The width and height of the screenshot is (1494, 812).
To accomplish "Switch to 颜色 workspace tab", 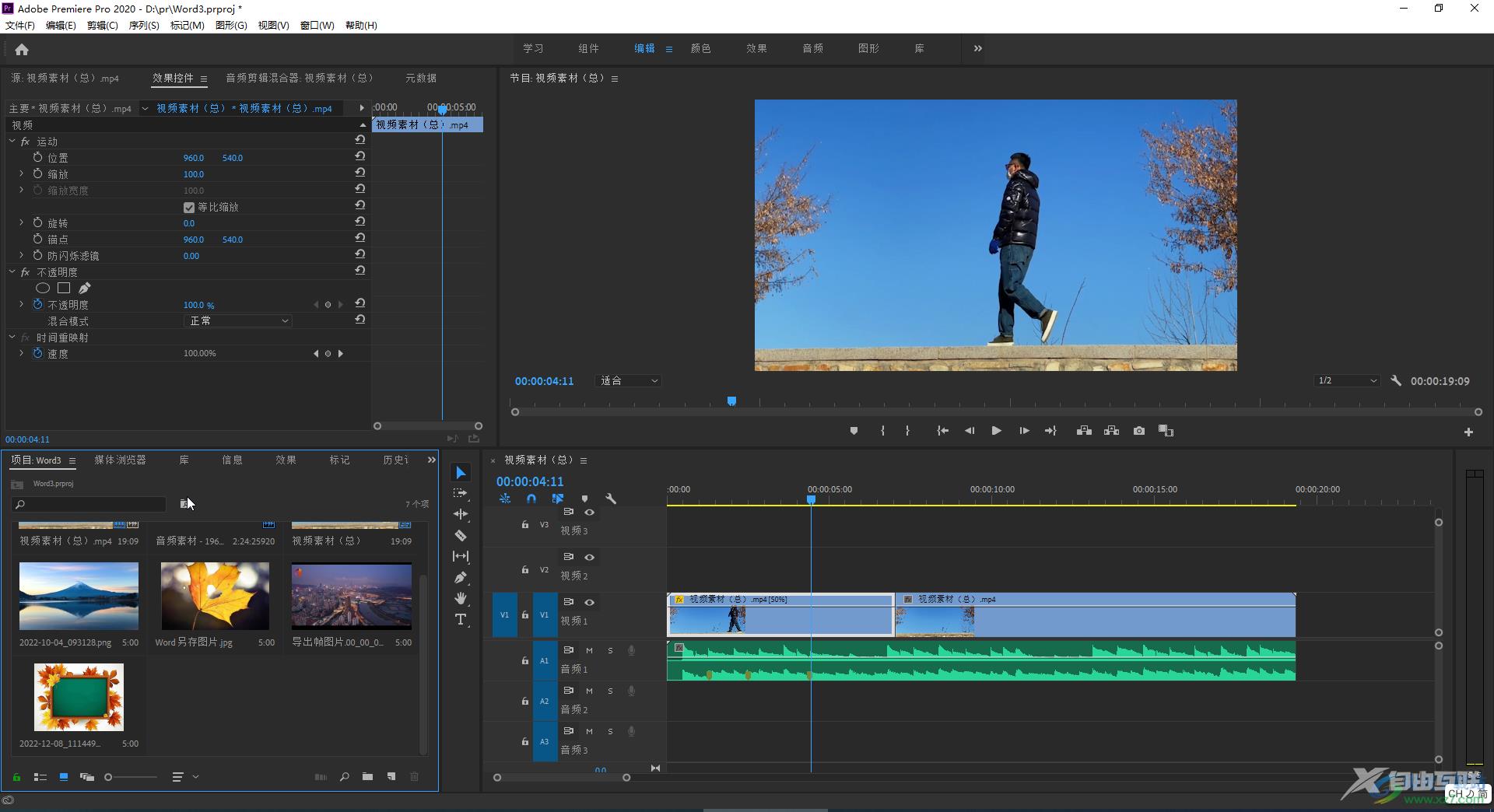I will click(700, 48).
